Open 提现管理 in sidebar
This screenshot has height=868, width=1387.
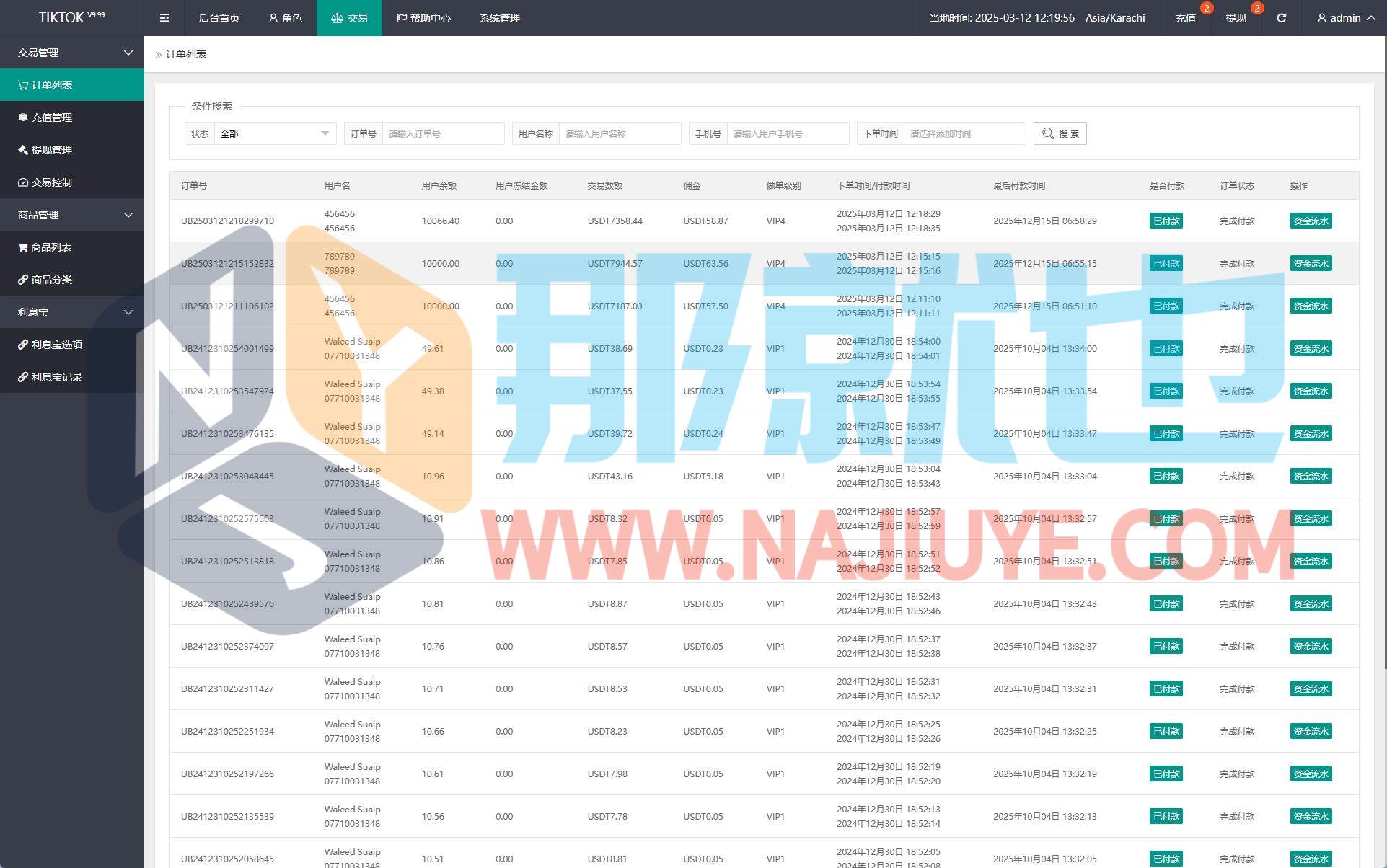[x=50, y=150]
